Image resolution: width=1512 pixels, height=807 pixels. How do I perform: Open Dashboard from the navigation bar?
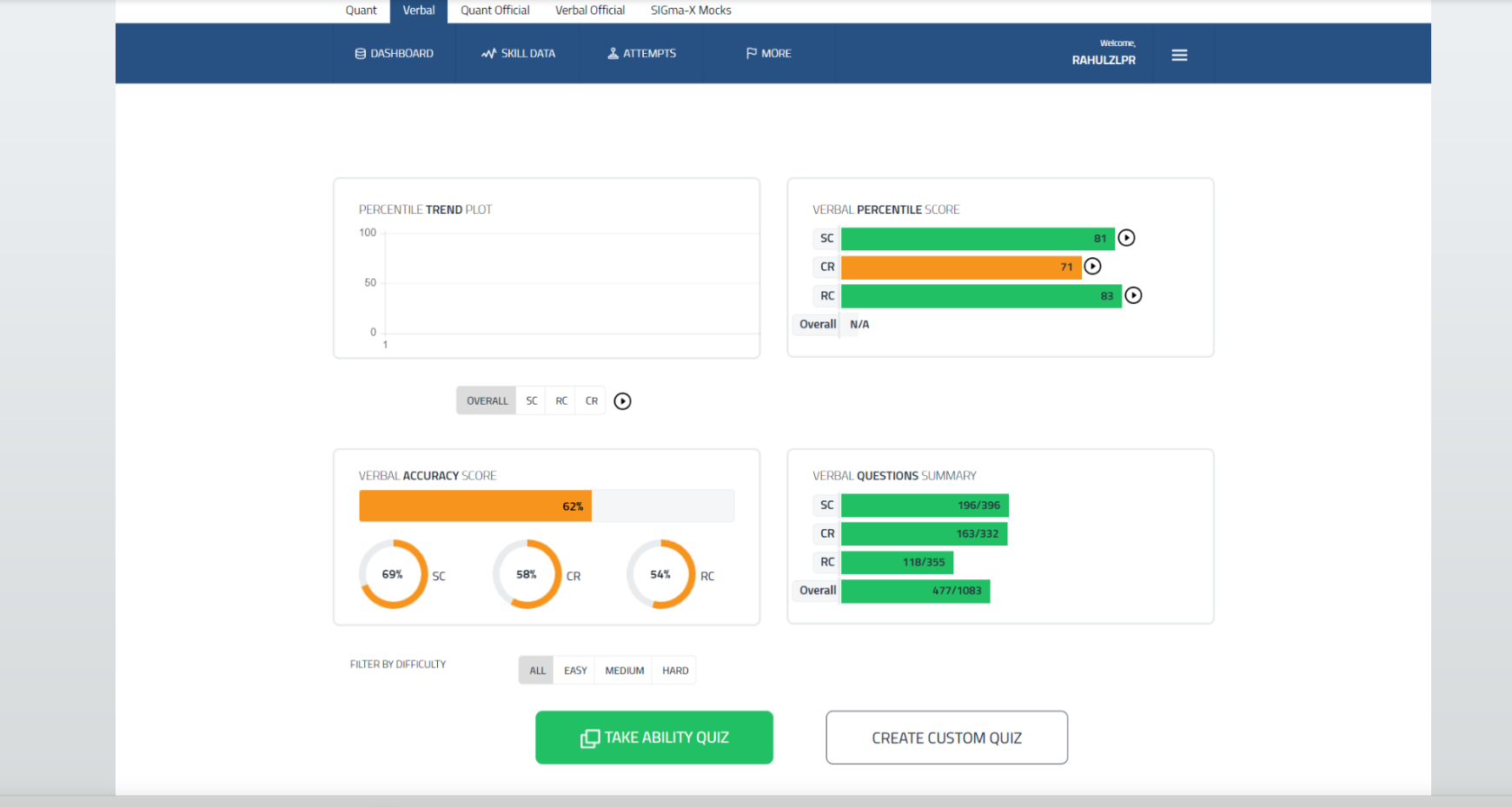point(395,54)
